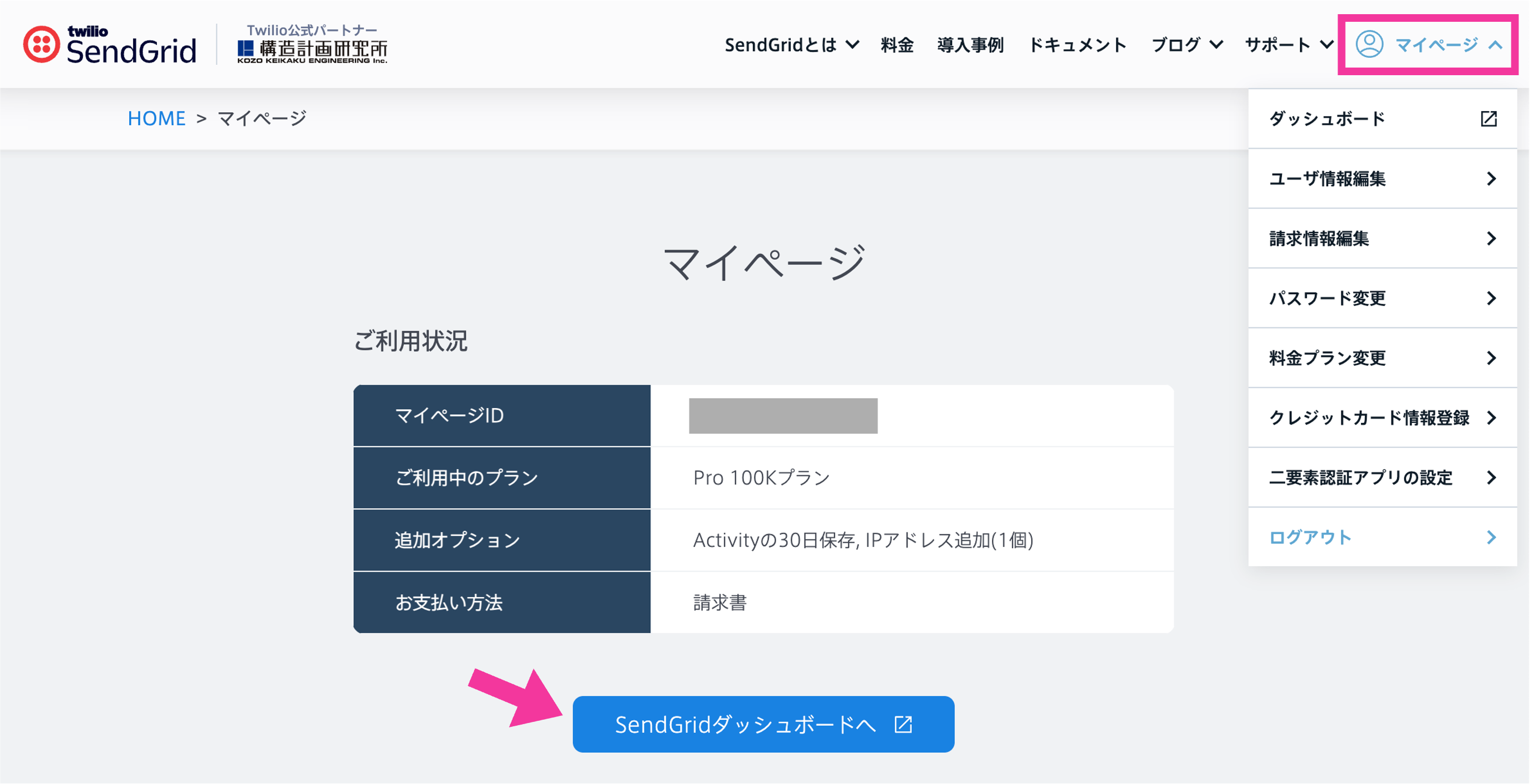Click the external link icon inside the blue button
This screenshot has width=1531, height=784.
coord(903,724)
